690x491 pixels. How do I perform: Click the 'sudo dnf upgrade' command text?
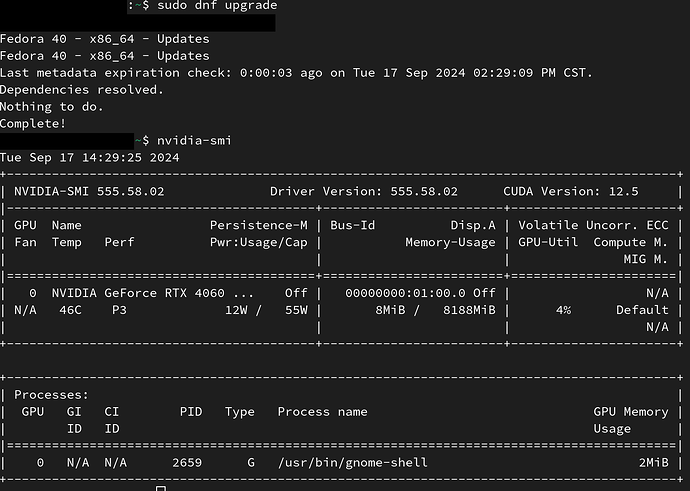pyautogui.click(x=217, y=6)
